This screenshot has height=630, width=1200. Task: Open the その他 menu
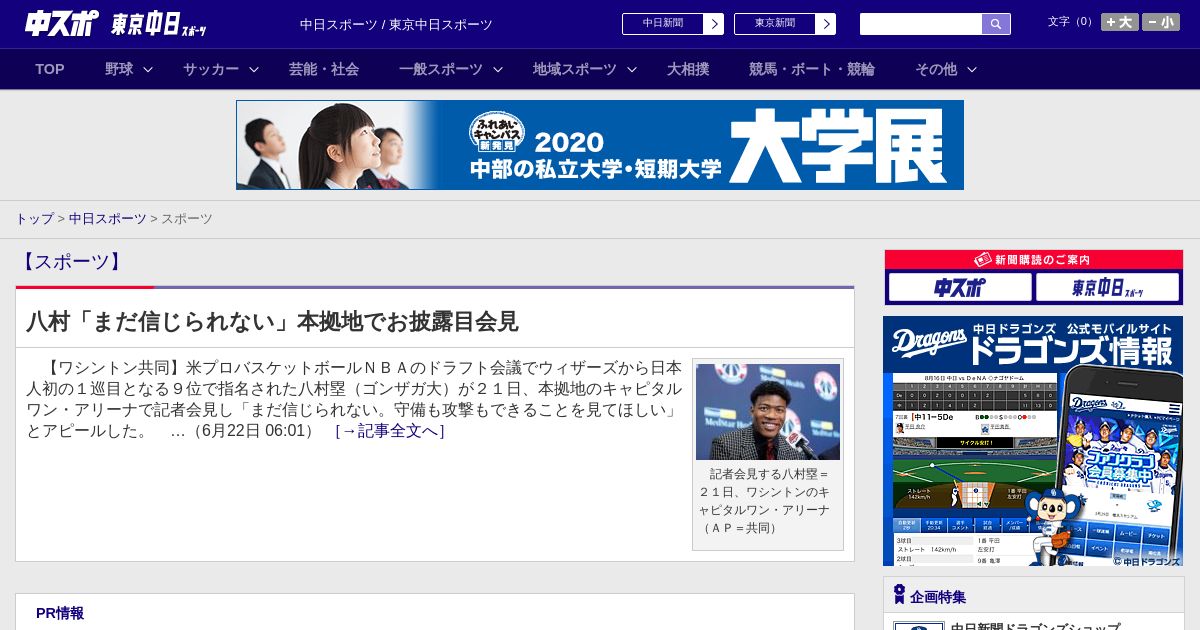point(936,69)
